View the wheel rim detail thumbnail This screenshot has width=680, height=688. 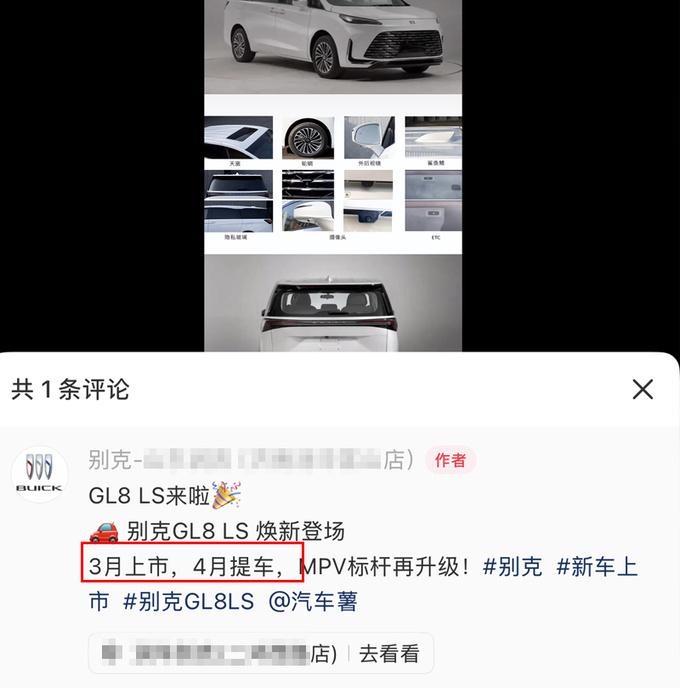click(308, 138)
